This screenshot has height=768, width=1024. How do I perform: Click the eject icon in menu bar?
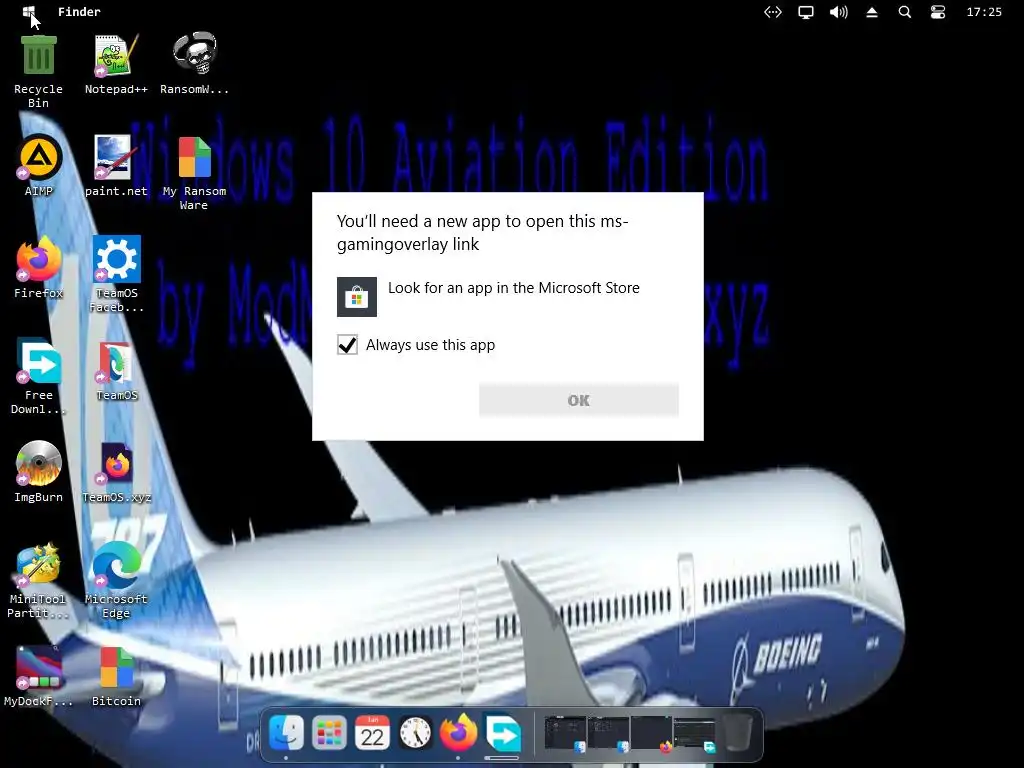[872, 12]
